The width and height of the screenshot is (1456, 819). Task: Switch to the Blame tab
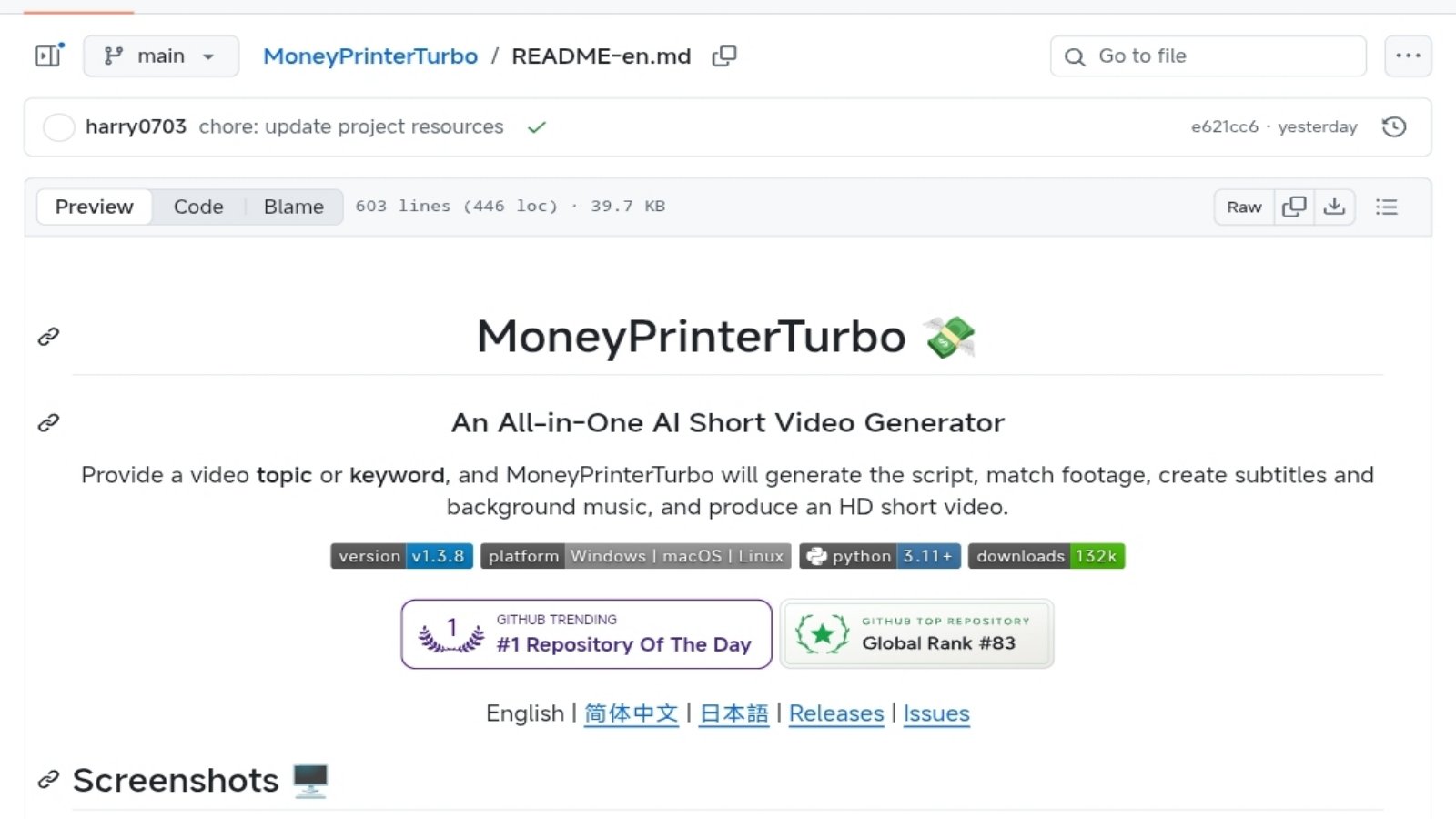(x=293, y=207)
